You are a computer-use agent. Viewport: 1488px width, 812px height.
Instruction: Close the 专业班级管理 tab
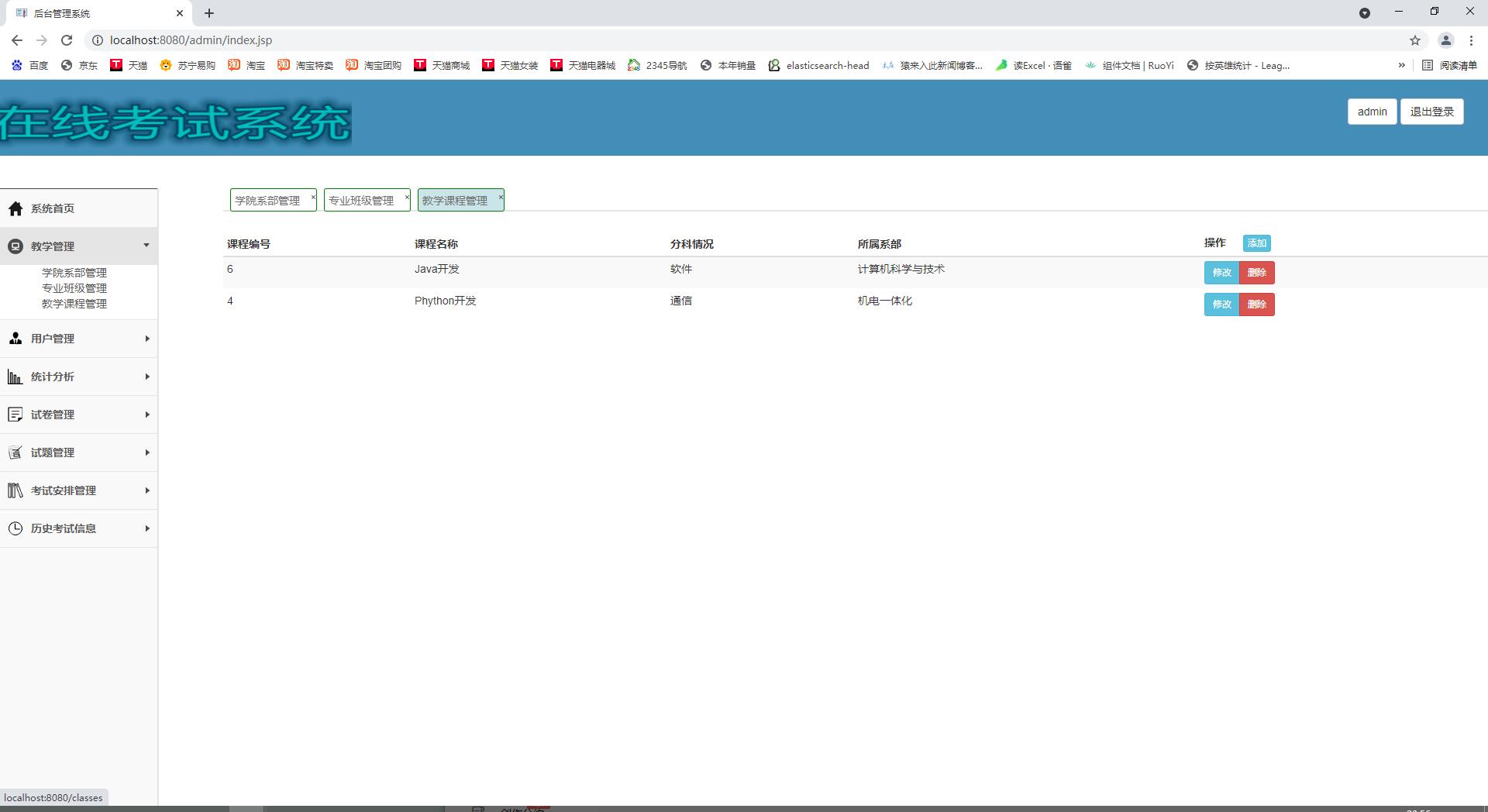[x=407, y=198]
